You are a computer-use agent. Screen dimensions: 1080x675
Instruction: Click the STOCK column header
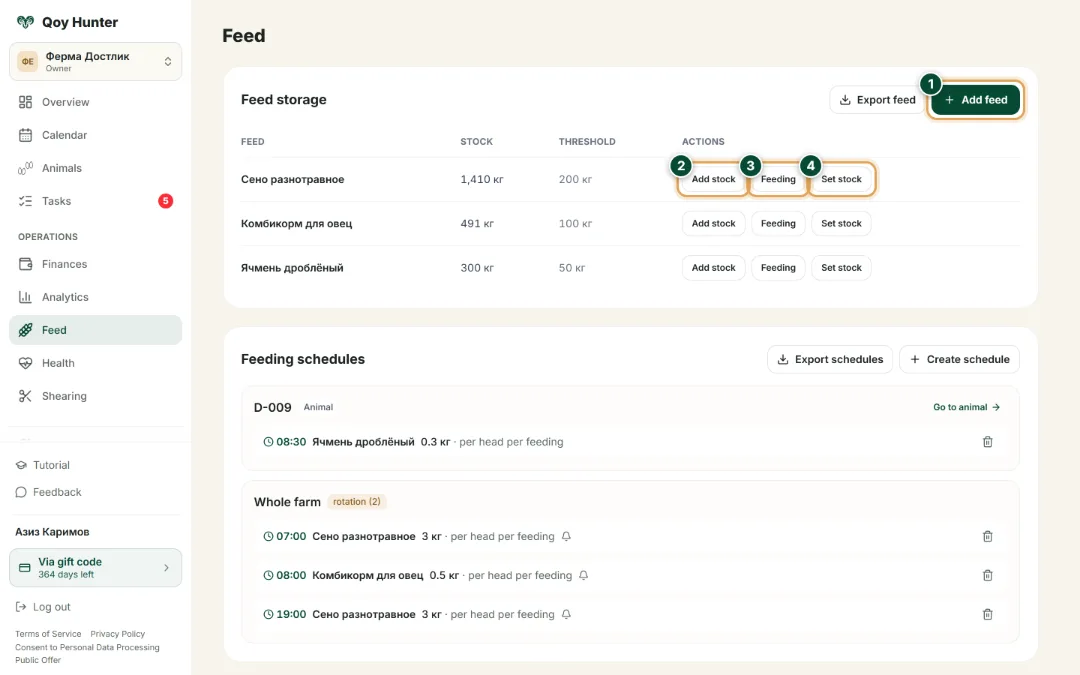[x=477, y=141]
